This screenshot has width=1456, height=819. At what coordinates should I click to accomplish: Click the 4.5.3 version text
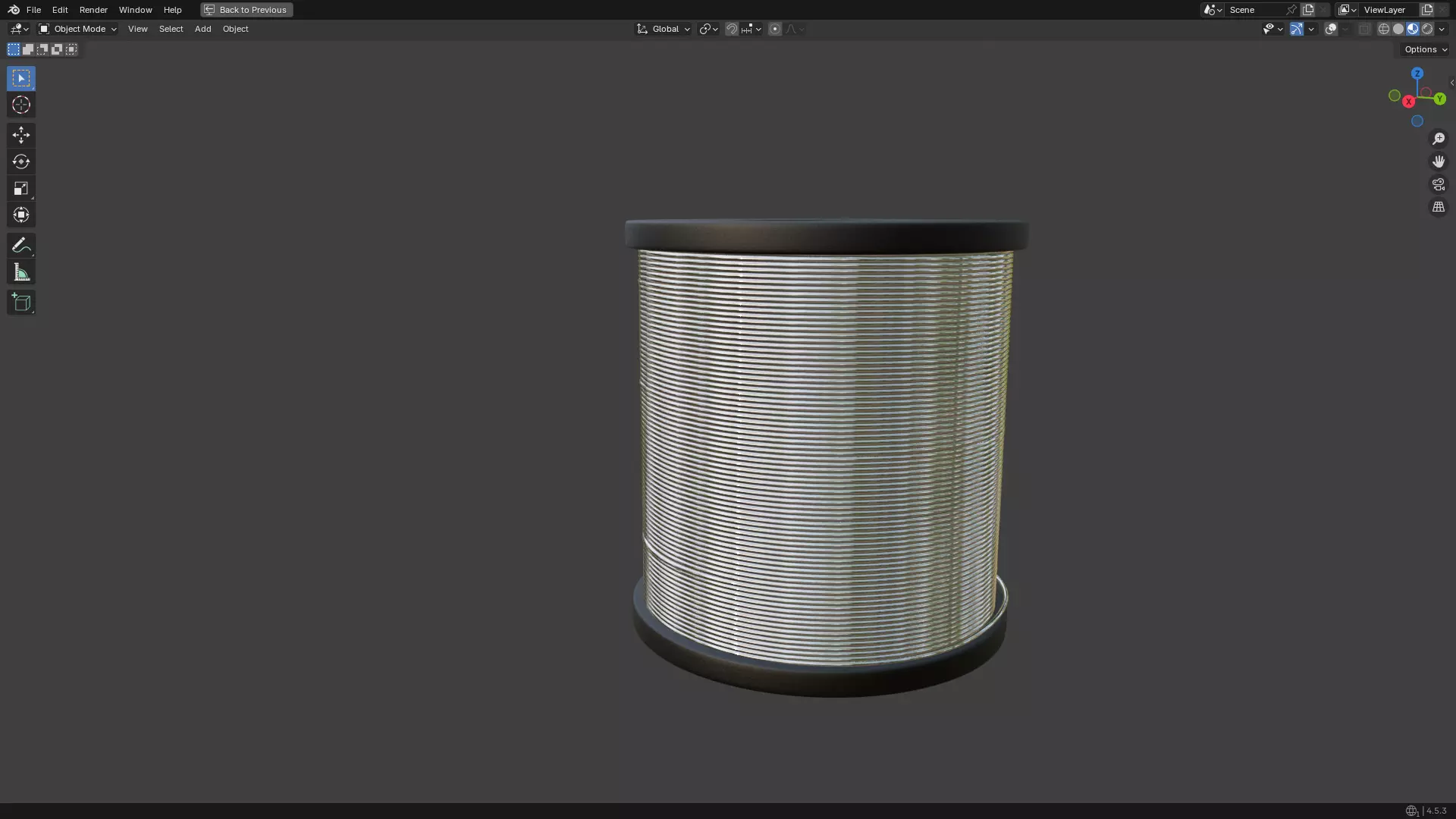(x=1436, y=811)
